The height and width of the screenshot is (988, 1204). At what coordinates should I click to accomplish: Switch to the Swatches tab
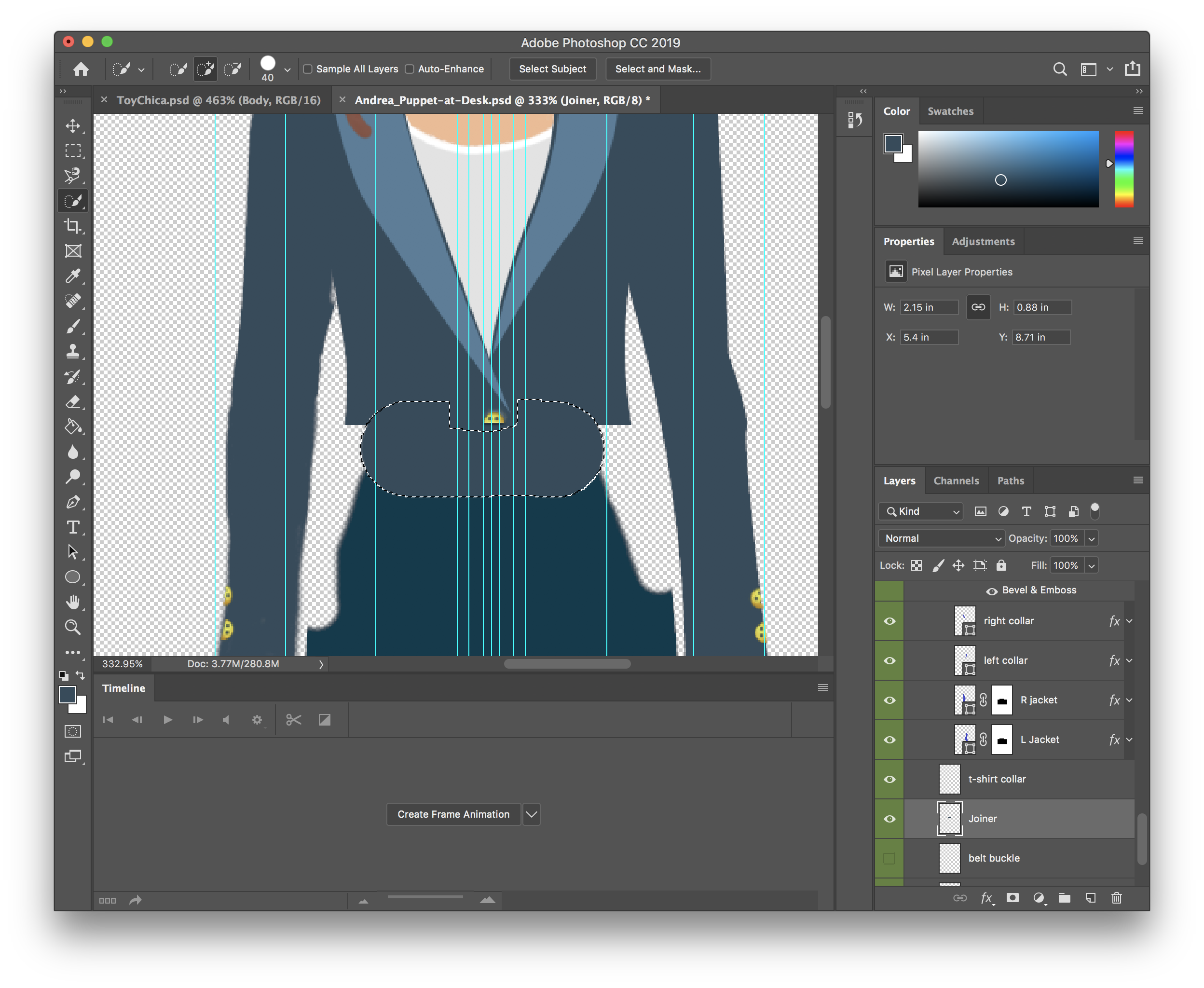coord(949,111)
